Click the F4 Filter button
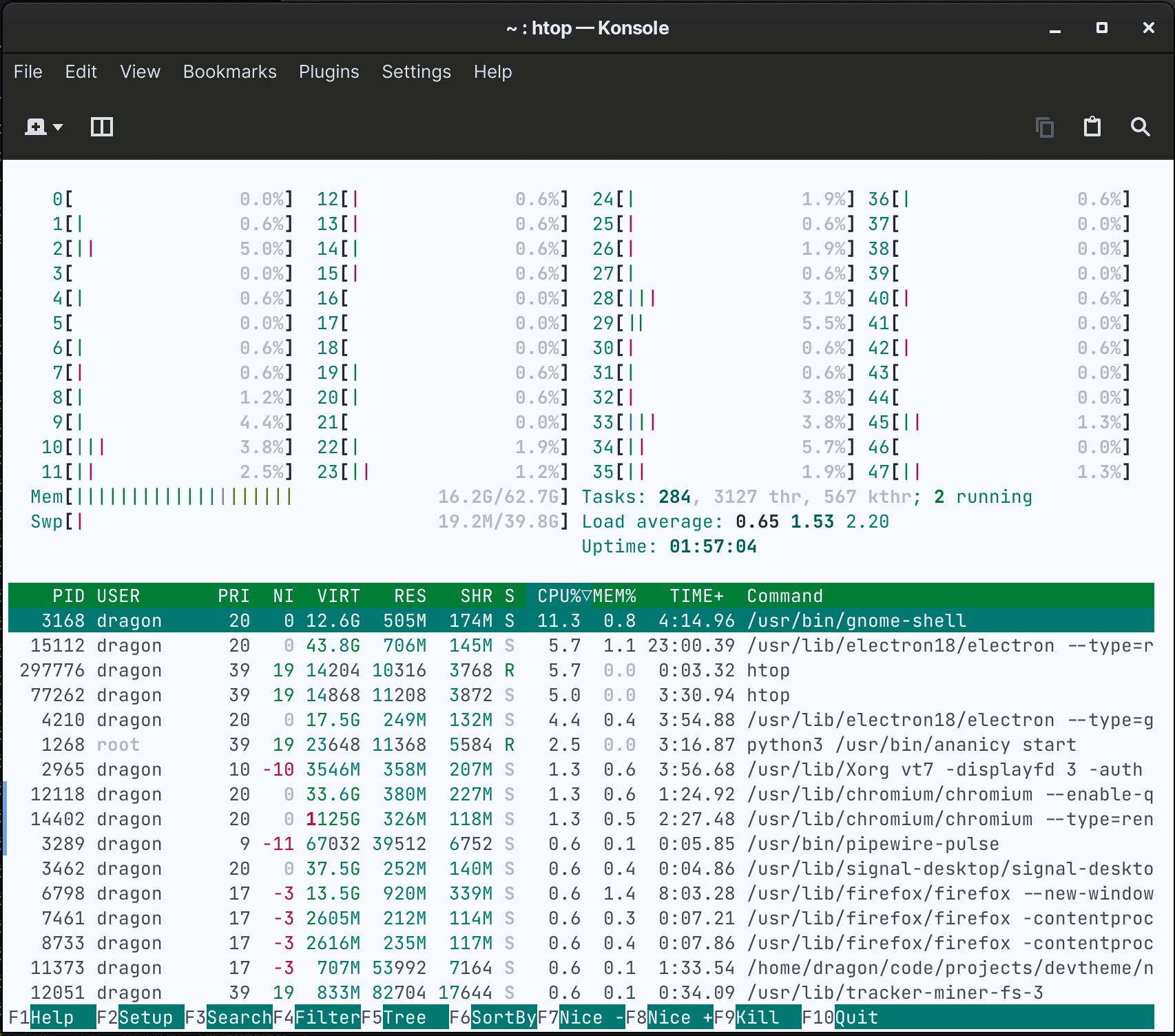Screen dimensions: 1175x1036 pos(317,1017)
